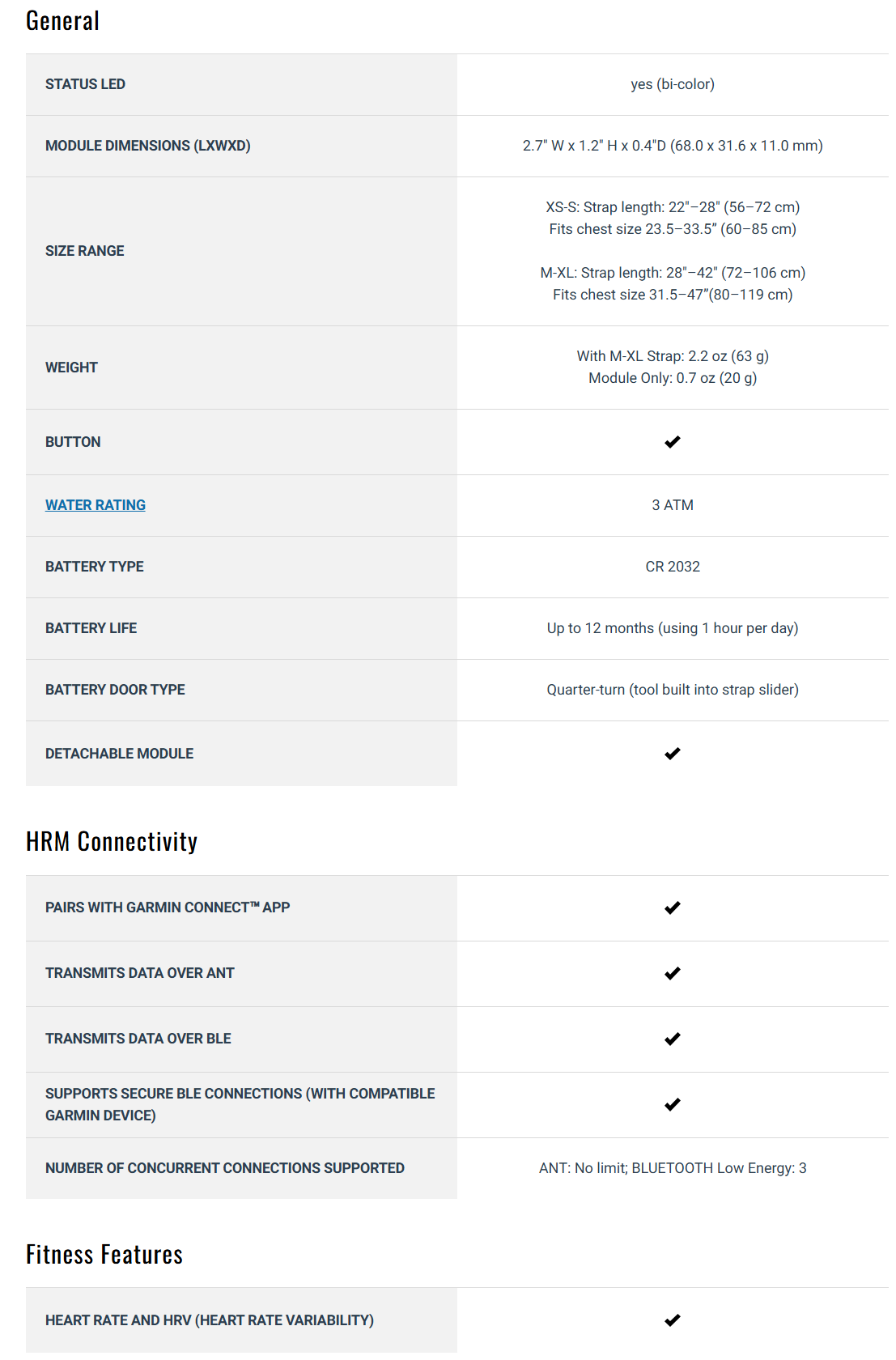896x1360 pixels.
Task: Click the Detachable Module checkmark icon
Action: point(672,754)
